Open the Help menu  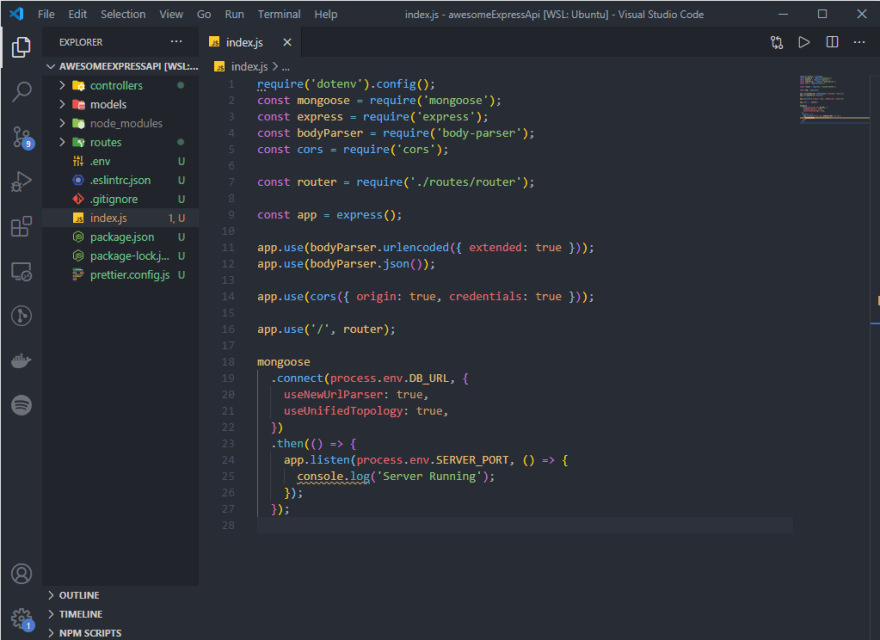[326, 14]
